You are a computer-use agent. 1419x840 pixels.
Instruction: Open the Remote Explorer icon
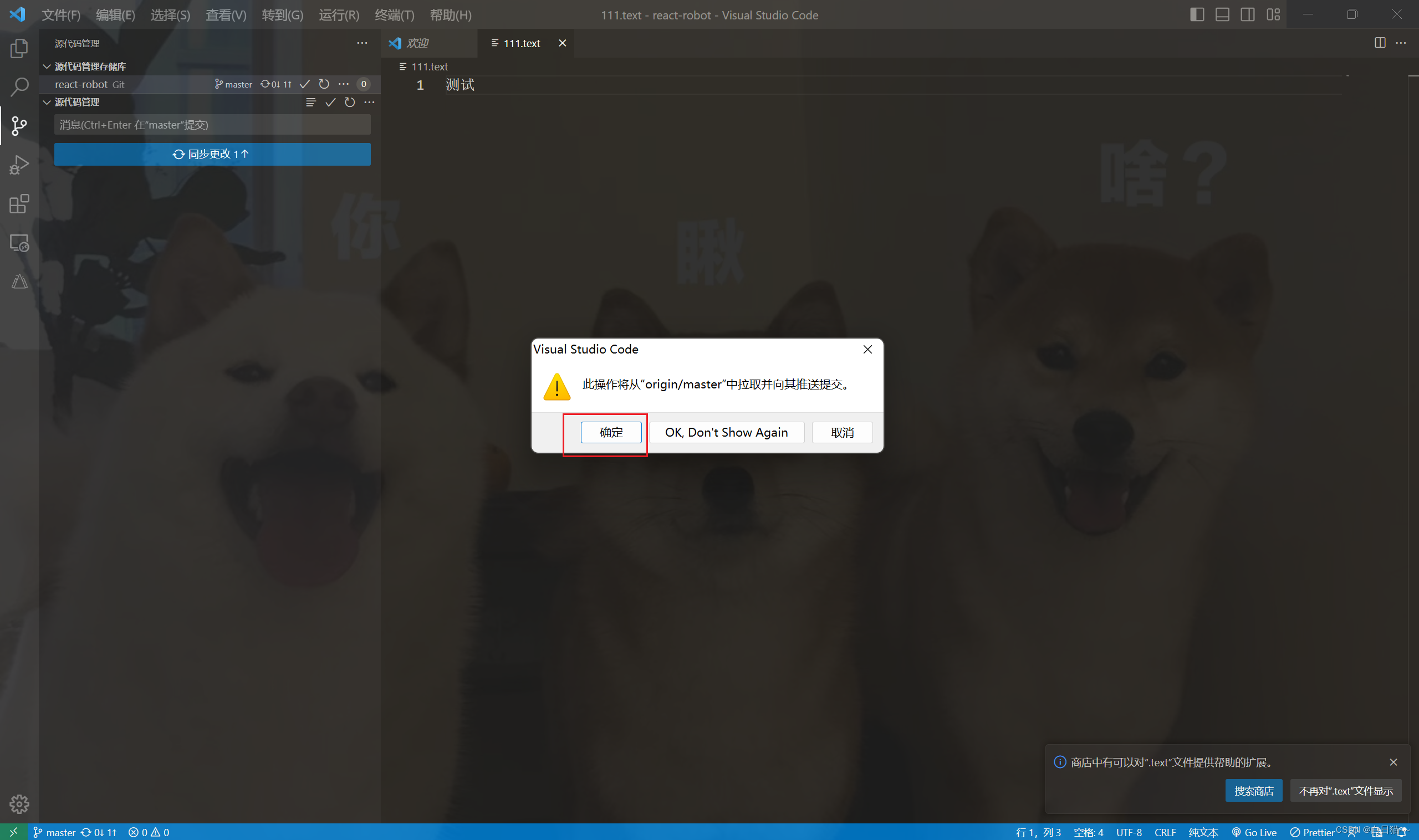(x=19, y=243)
